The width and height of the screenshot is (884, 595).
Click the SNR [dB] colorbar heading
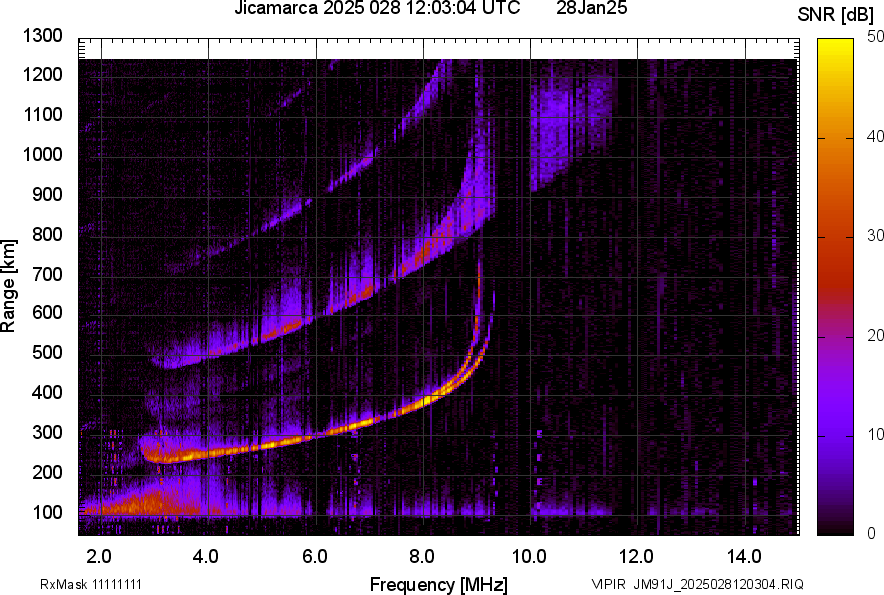[836, 14]
